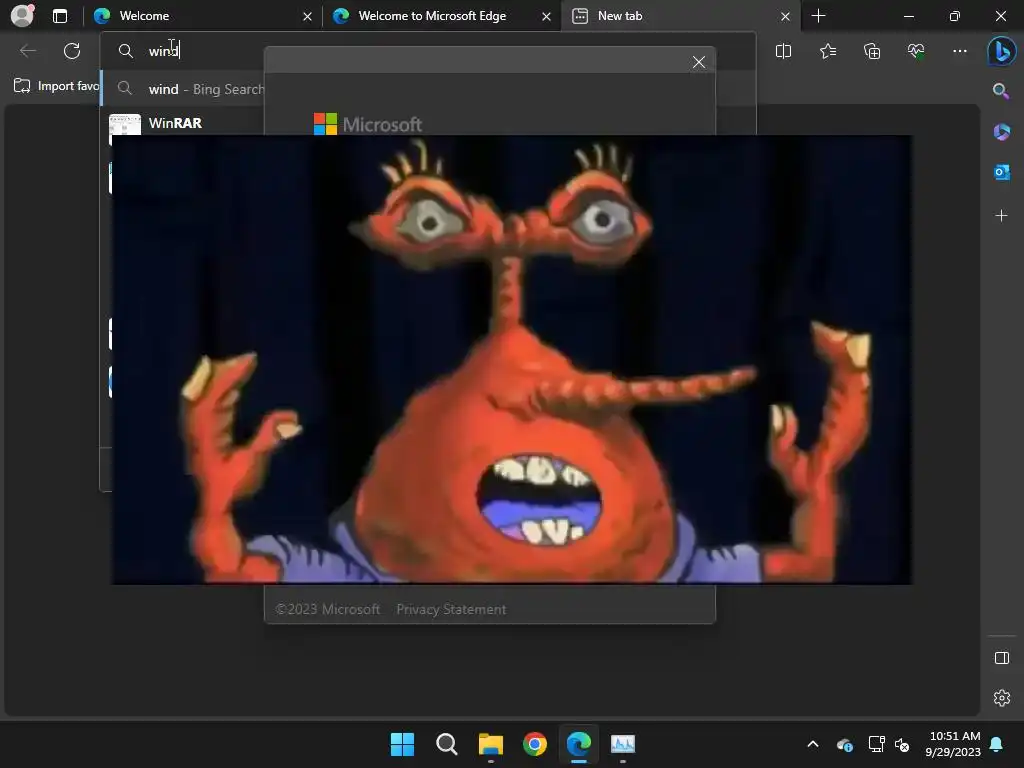This screenshot has width=1024, height=768.
Task: Open Collections icon
Action: pyautogui.click(x=872, y=51)
